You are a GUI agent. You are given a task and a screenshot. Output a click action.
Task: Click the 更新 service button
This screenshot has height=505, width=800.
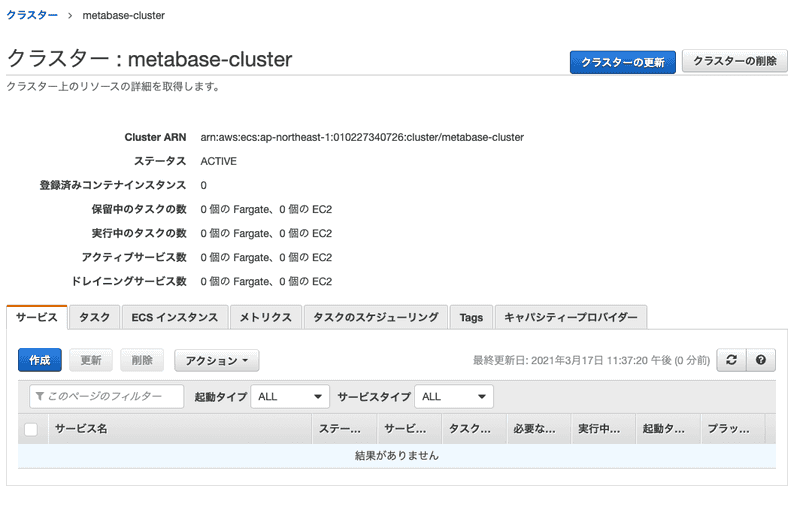click(91, 360)
